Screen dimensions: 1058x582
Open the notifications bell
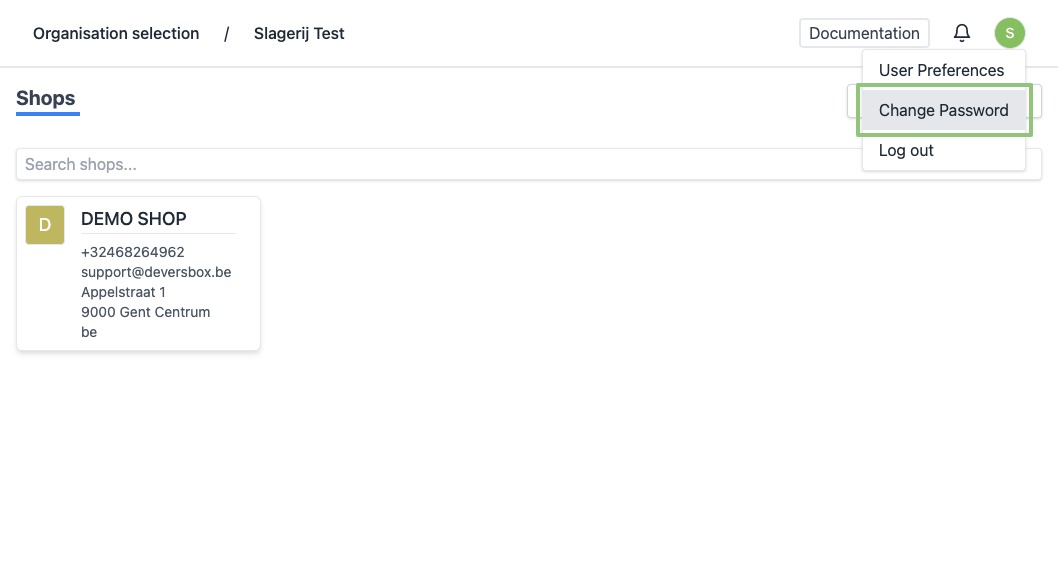(962, 33)
